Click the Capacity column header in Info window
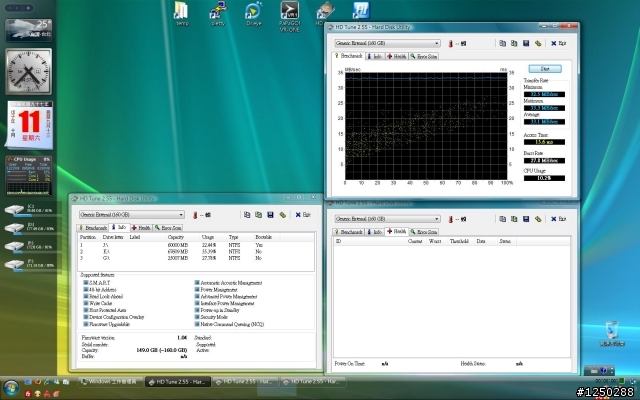The image size is (640, 400). pyautogui.click(x=176, y=237)
